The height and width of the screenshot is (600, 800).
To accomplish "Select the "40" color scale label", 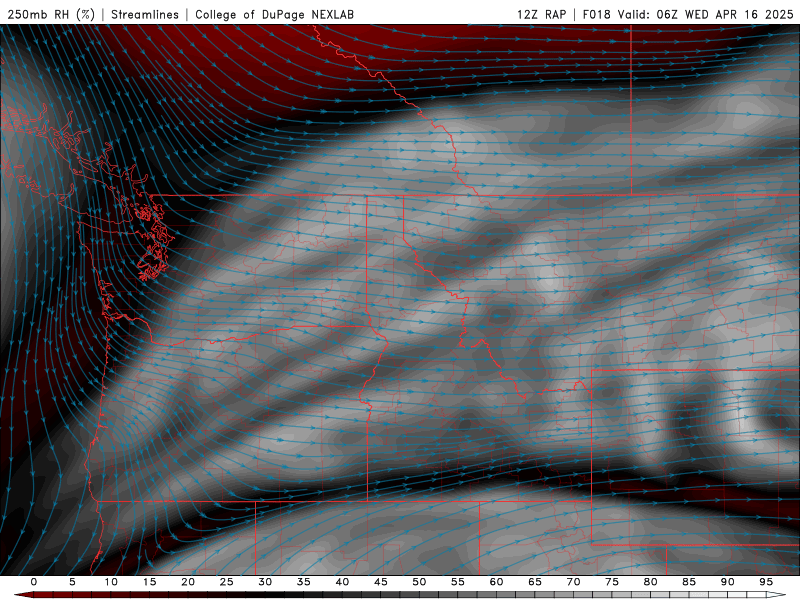I will [x=342, y=582].
